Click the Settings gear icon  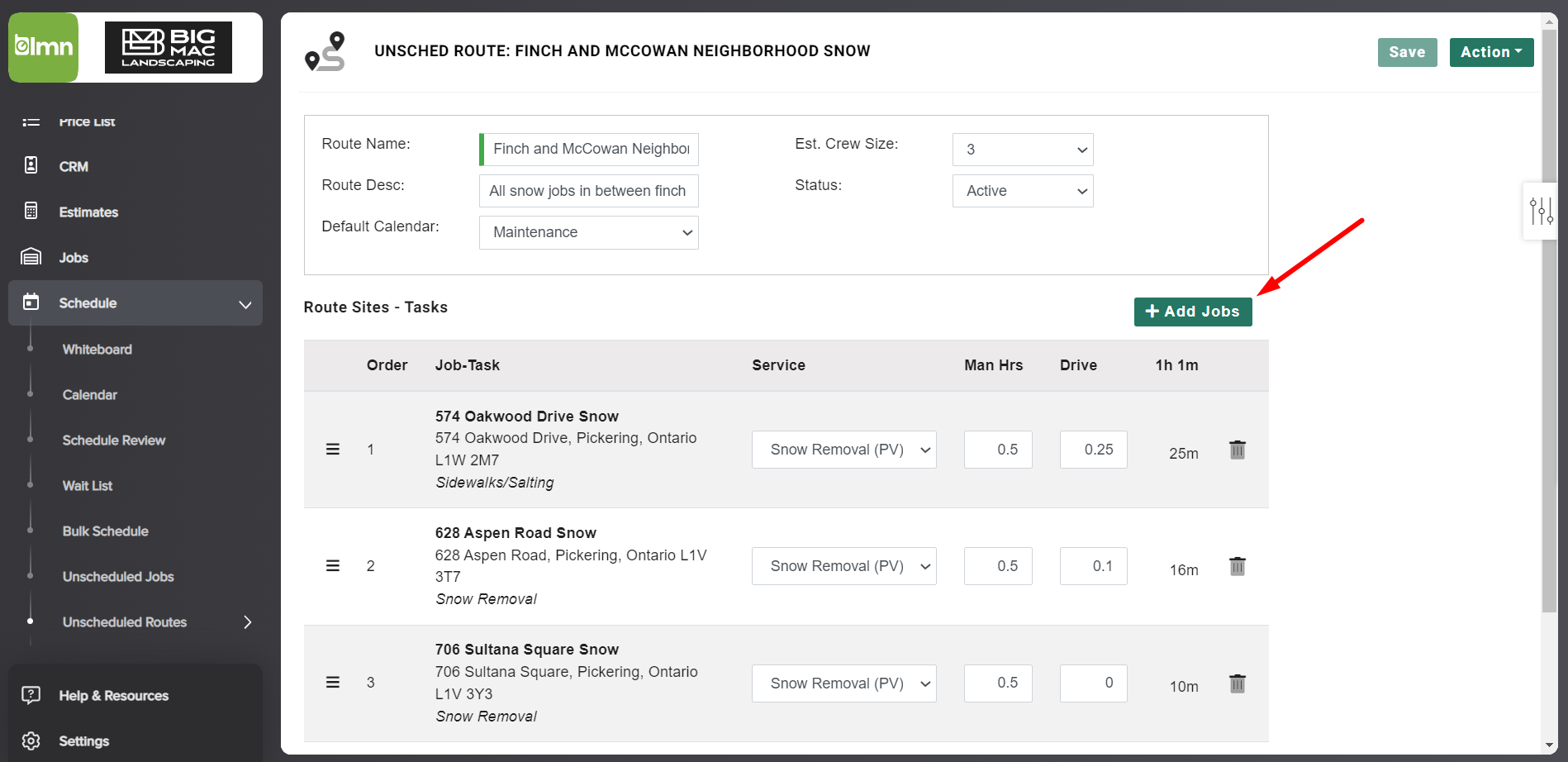pos(31,741)
